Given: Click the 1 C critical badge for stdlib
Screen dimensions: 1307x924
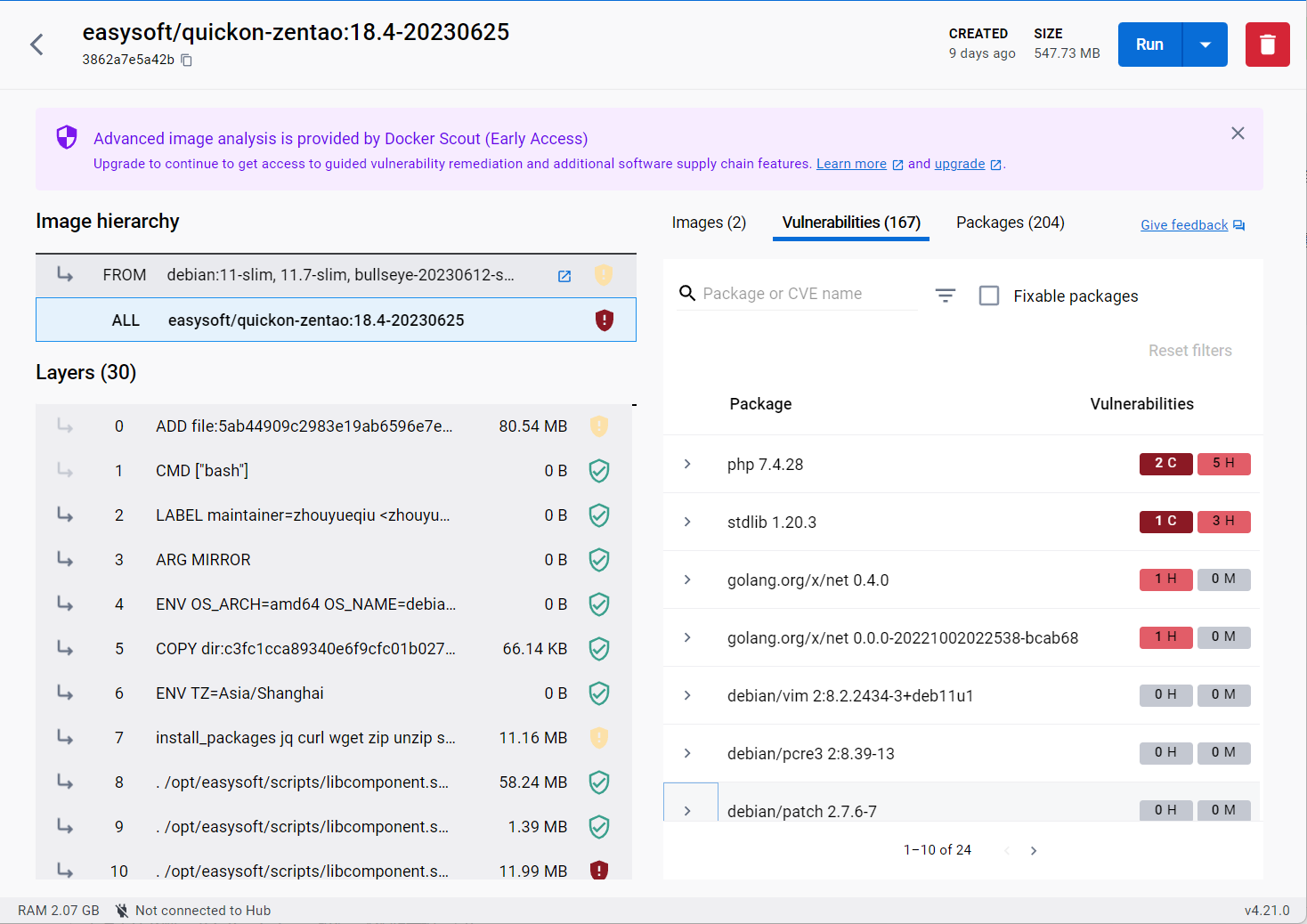Looking at the screenshot, I should tap(1166, 522).
